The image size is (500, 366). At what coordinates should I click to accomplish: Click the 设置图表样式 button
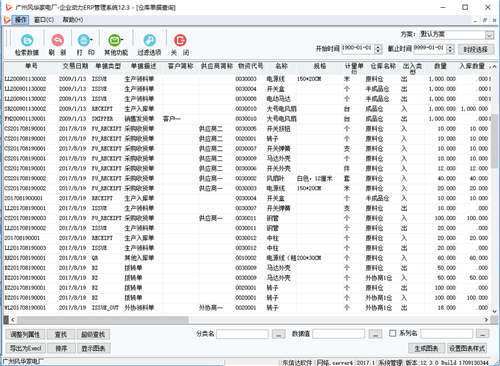467,348
